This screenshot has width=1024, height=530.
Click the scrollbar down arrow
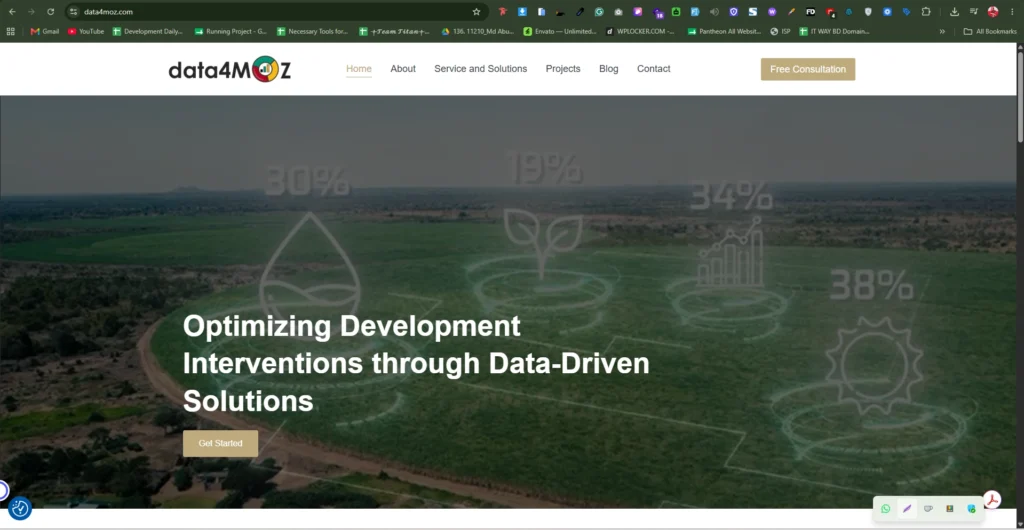coord(1020,524)
